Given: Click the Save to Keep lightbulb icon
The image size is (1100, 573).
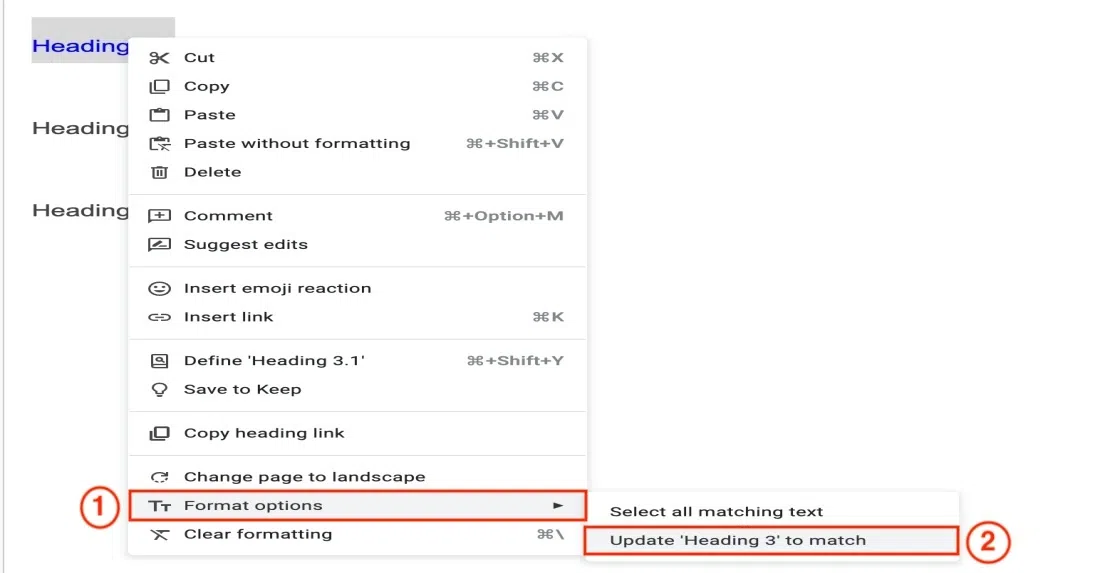Looking at the screenshot, I should coord(159,389).
